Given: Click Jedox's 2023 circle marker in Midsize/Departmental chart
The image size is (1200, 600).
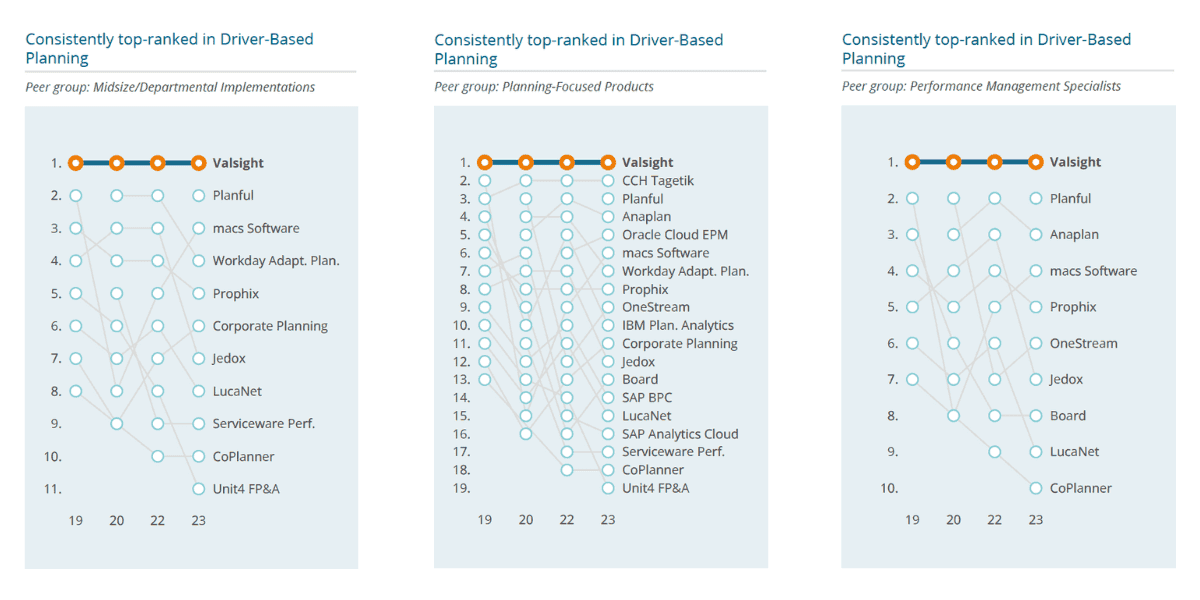Looking at the screenshot, I should (198, 358).
